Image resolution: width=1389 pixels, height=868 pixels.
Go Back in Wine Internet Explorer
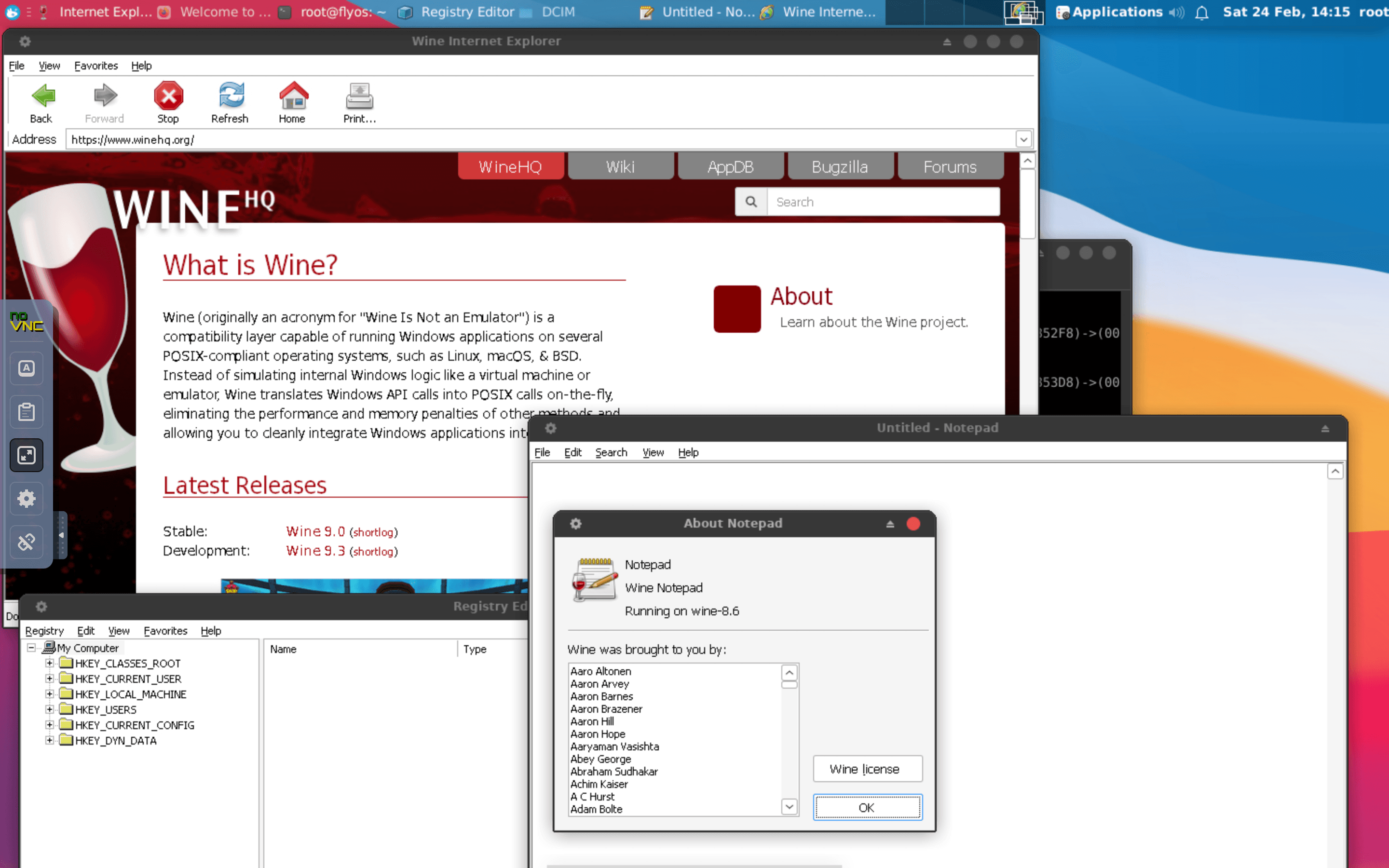click(41, 103)
